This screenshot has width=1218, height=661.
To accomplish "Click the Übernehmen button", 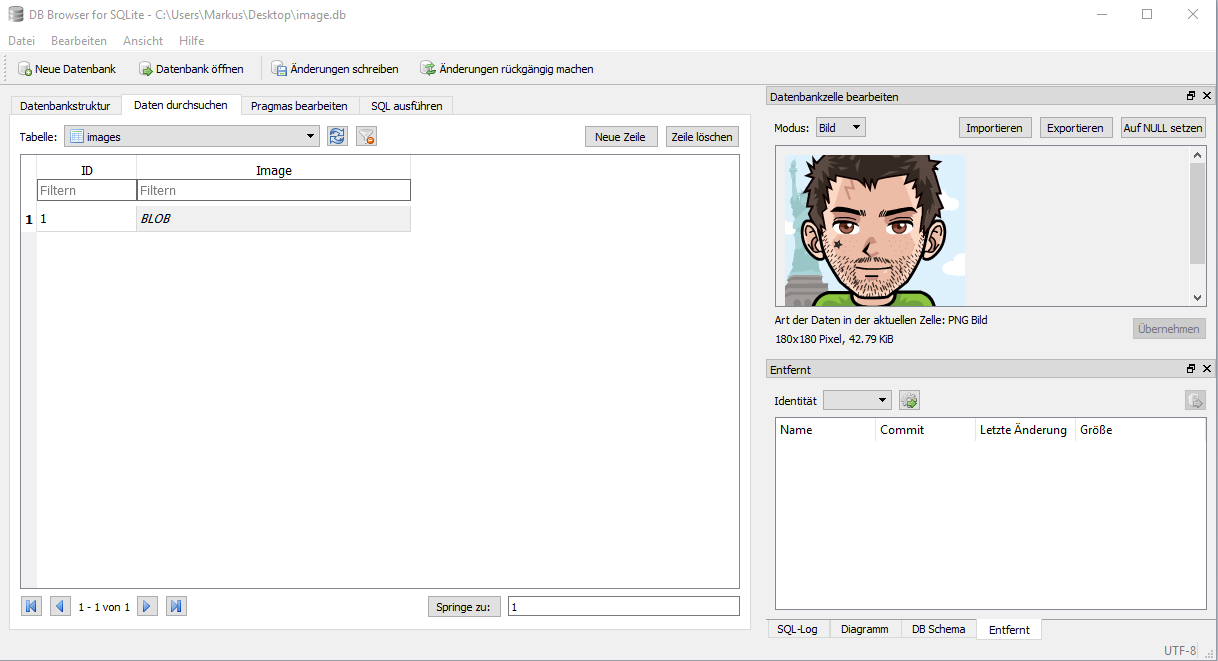I will tap(1169, 329).
